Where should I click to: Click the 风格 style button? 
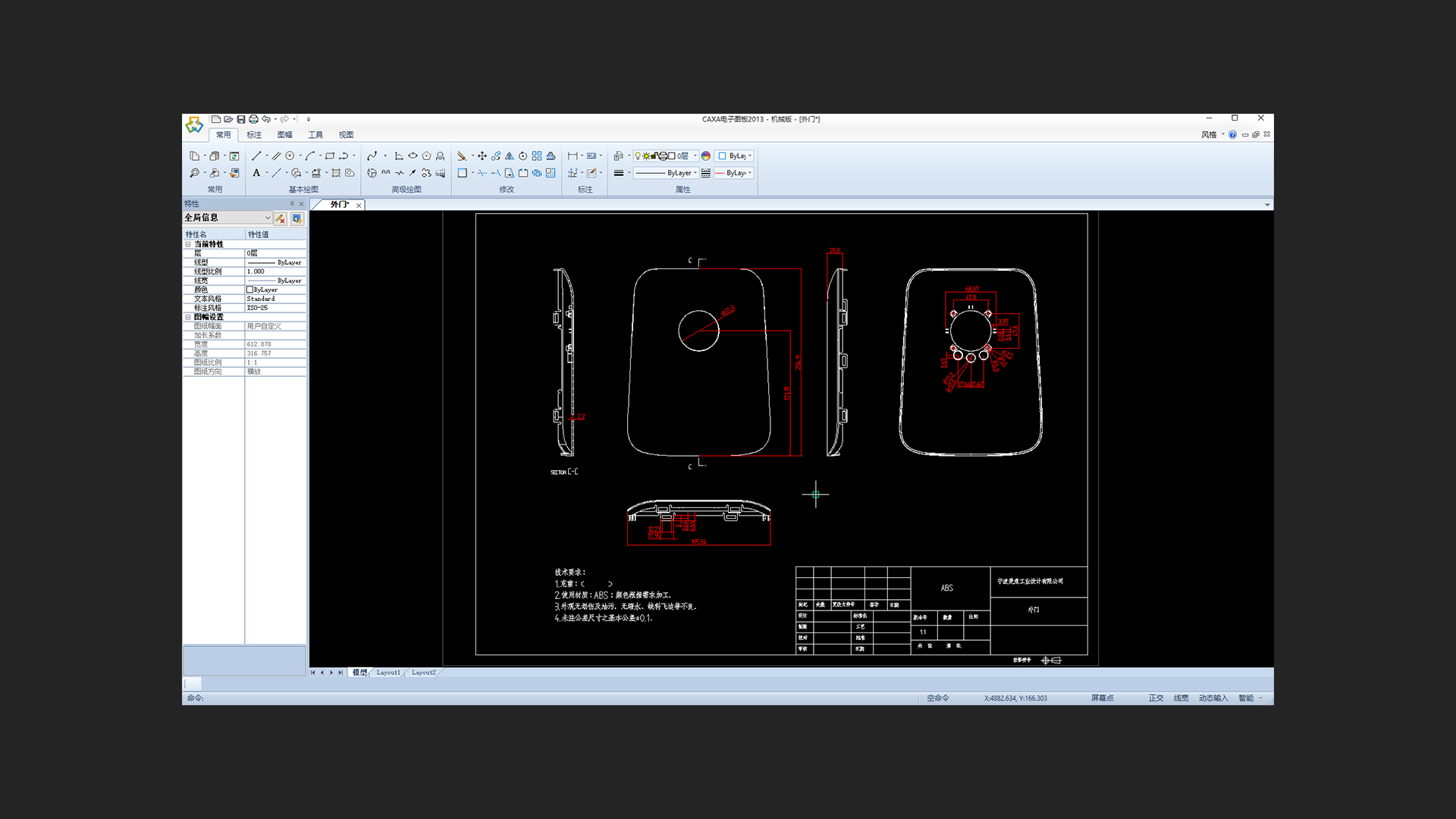pos(1209,135)
